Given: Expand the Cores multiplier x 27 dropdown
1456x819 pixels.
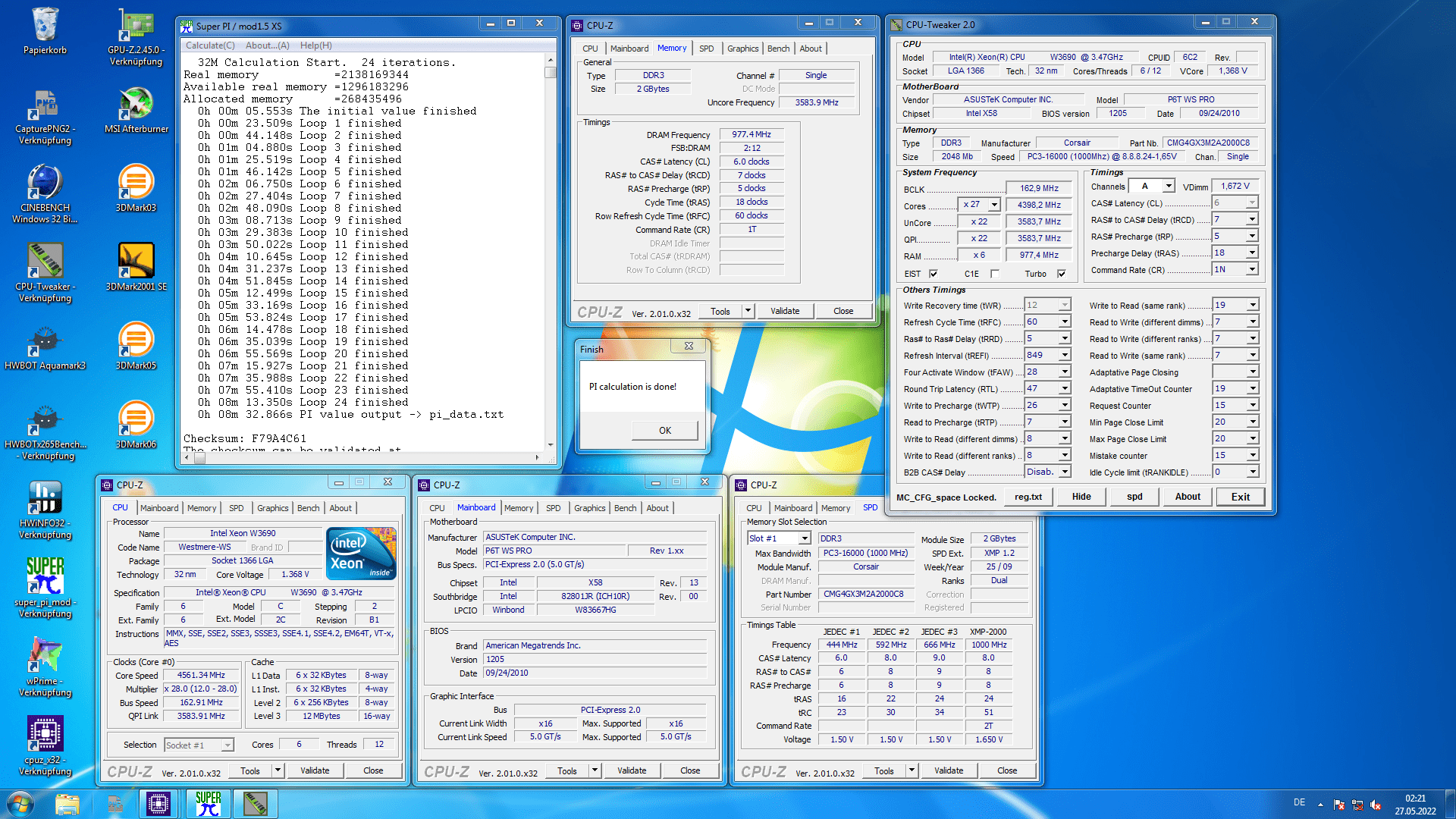Looking at the screenshot, I should tap(993, 205).
